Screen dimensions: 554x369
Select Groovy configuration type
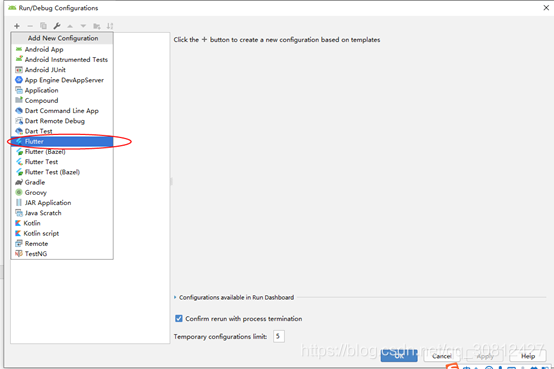click(62, 193)
